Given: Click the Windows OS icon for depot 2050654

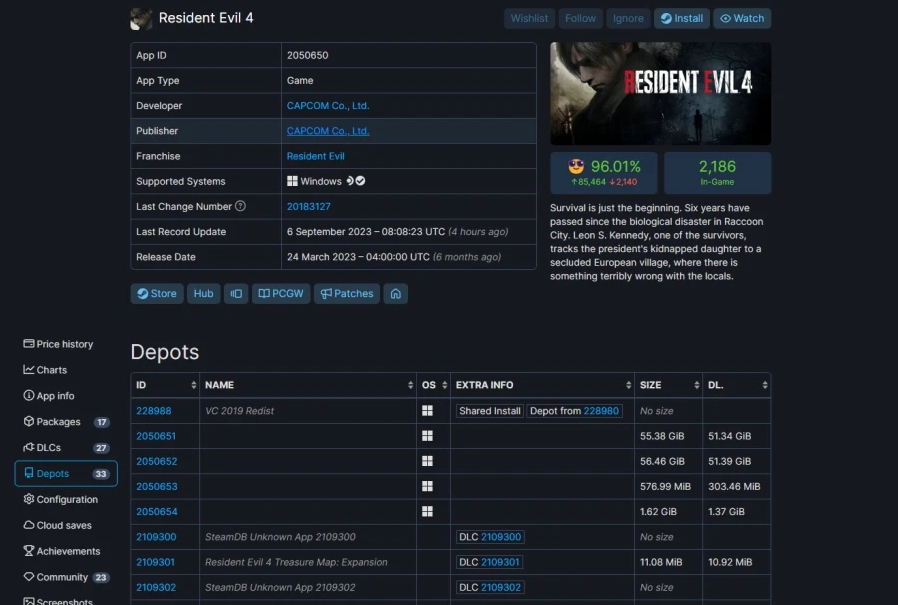Looking at the screenshot, I should [x=427, y=512].
